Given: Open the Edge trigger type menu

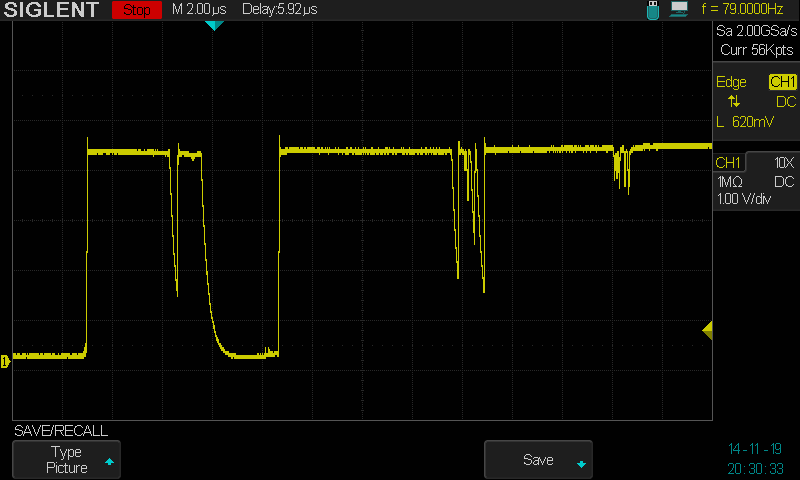Looking at the screenshot, I should point(731,82).
